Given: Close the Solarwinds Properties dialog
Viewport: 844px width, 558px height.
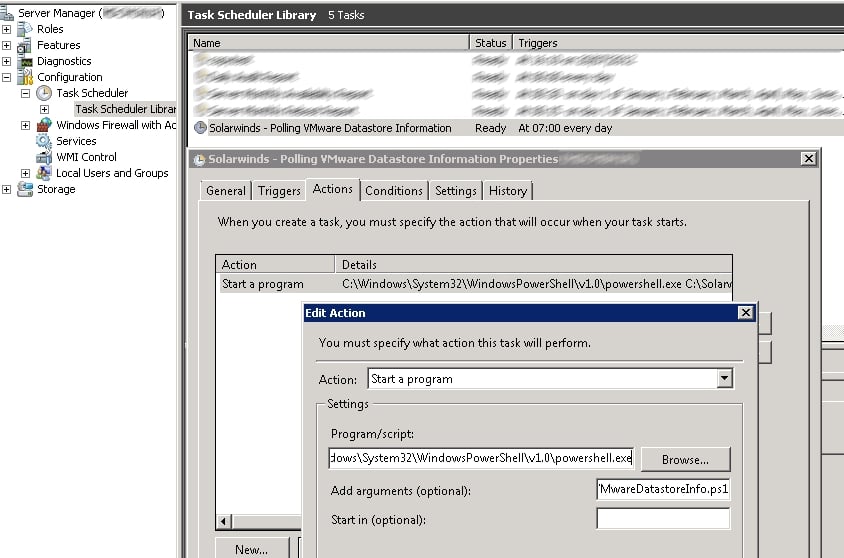Looking at the screenshot, I should [x=808, y=159].
